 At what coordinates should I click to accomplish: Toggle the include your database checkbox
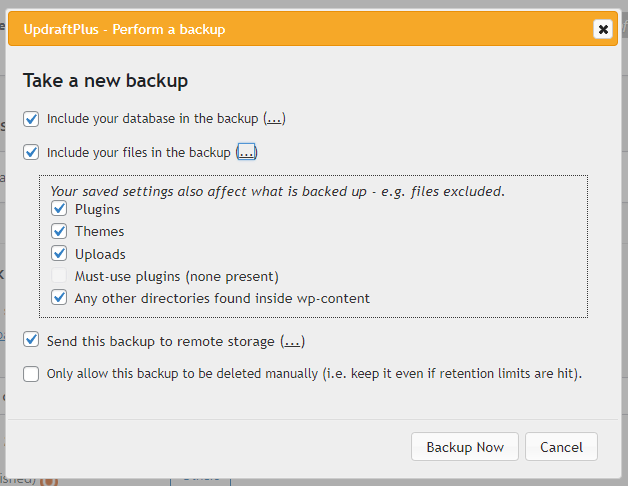tap(32, 119)
